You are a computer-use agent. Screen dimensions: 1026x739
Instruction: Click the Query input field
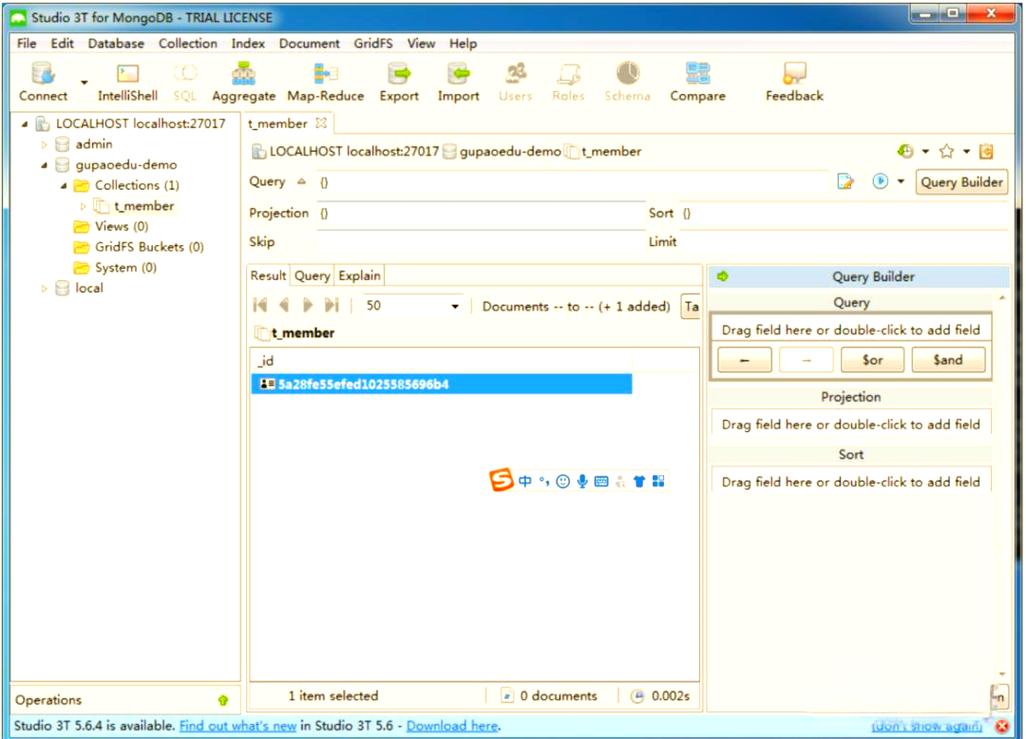(x=573, y=182)
